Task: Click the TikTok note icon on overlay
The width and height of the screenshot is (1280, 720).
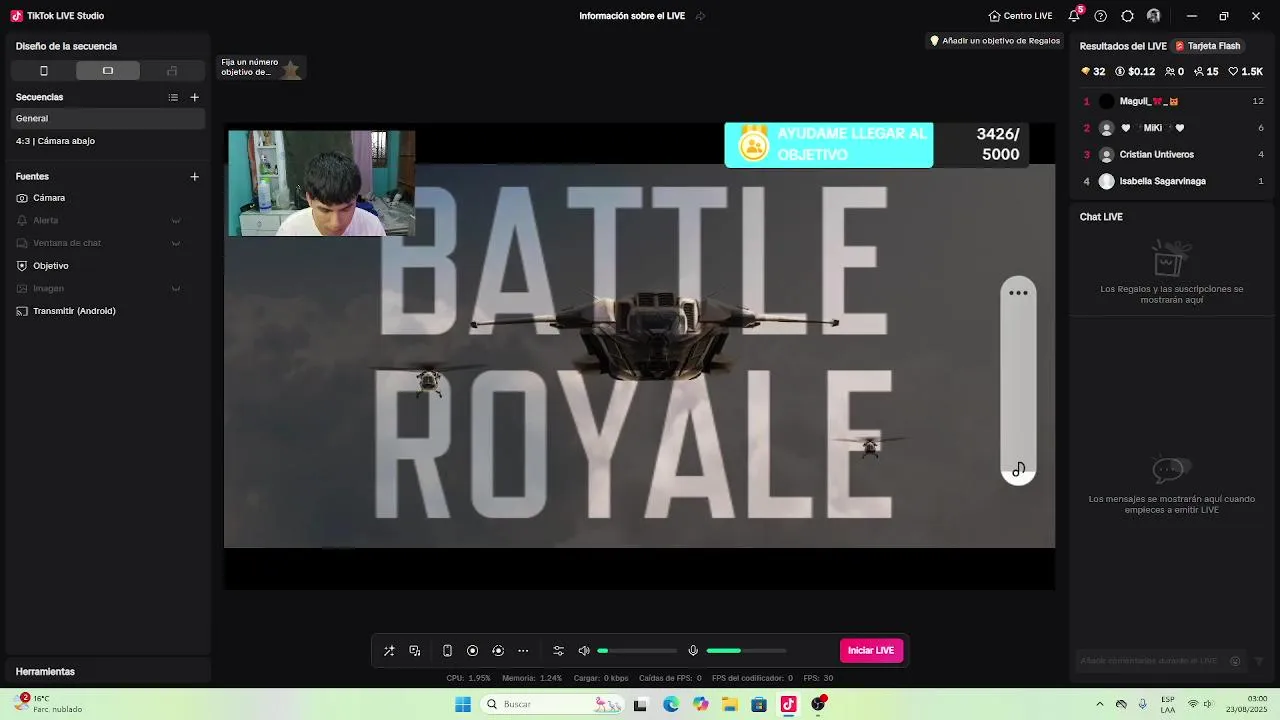Action: coord(1018,470)
